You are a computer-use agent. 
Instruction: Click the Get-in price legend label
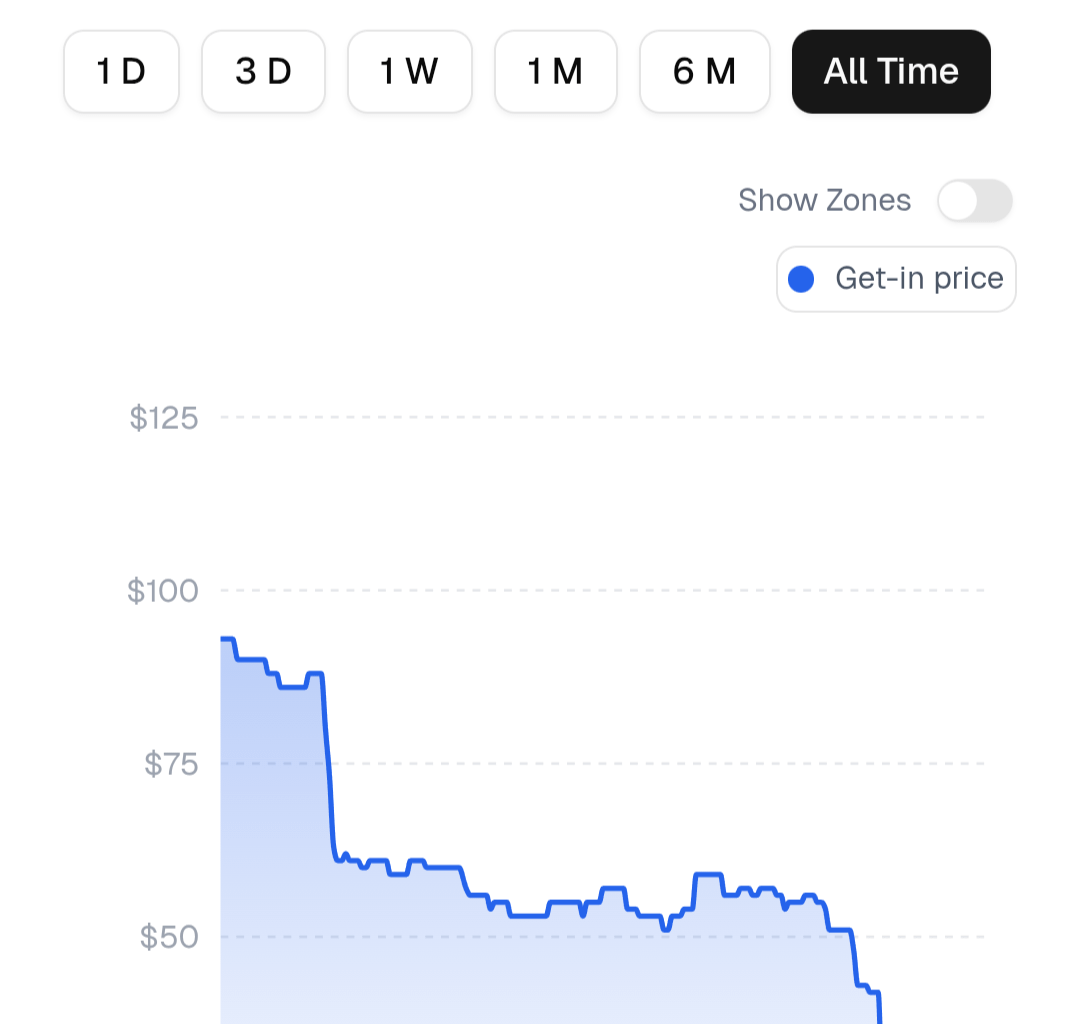922,279
